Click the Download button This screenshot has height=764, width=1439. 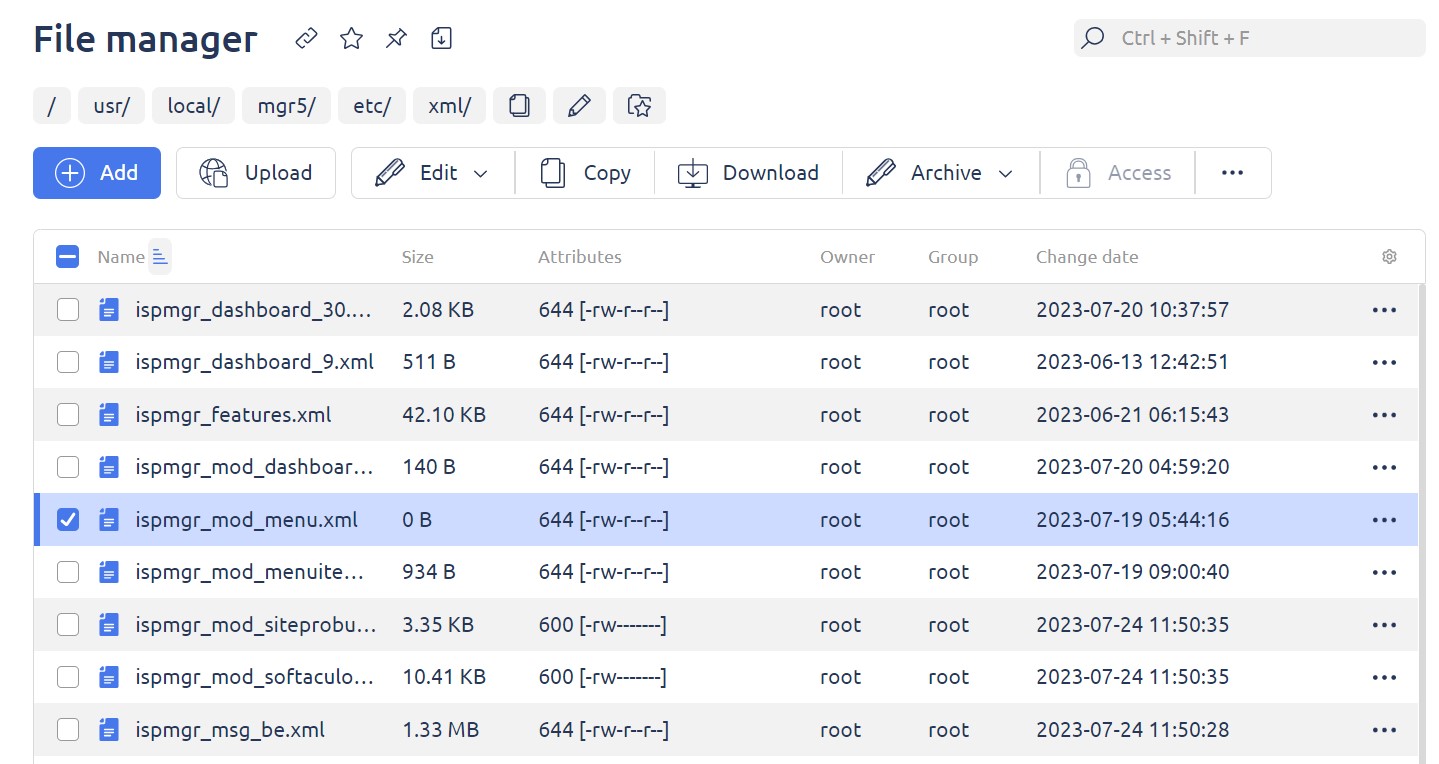[x=748, y=173]
